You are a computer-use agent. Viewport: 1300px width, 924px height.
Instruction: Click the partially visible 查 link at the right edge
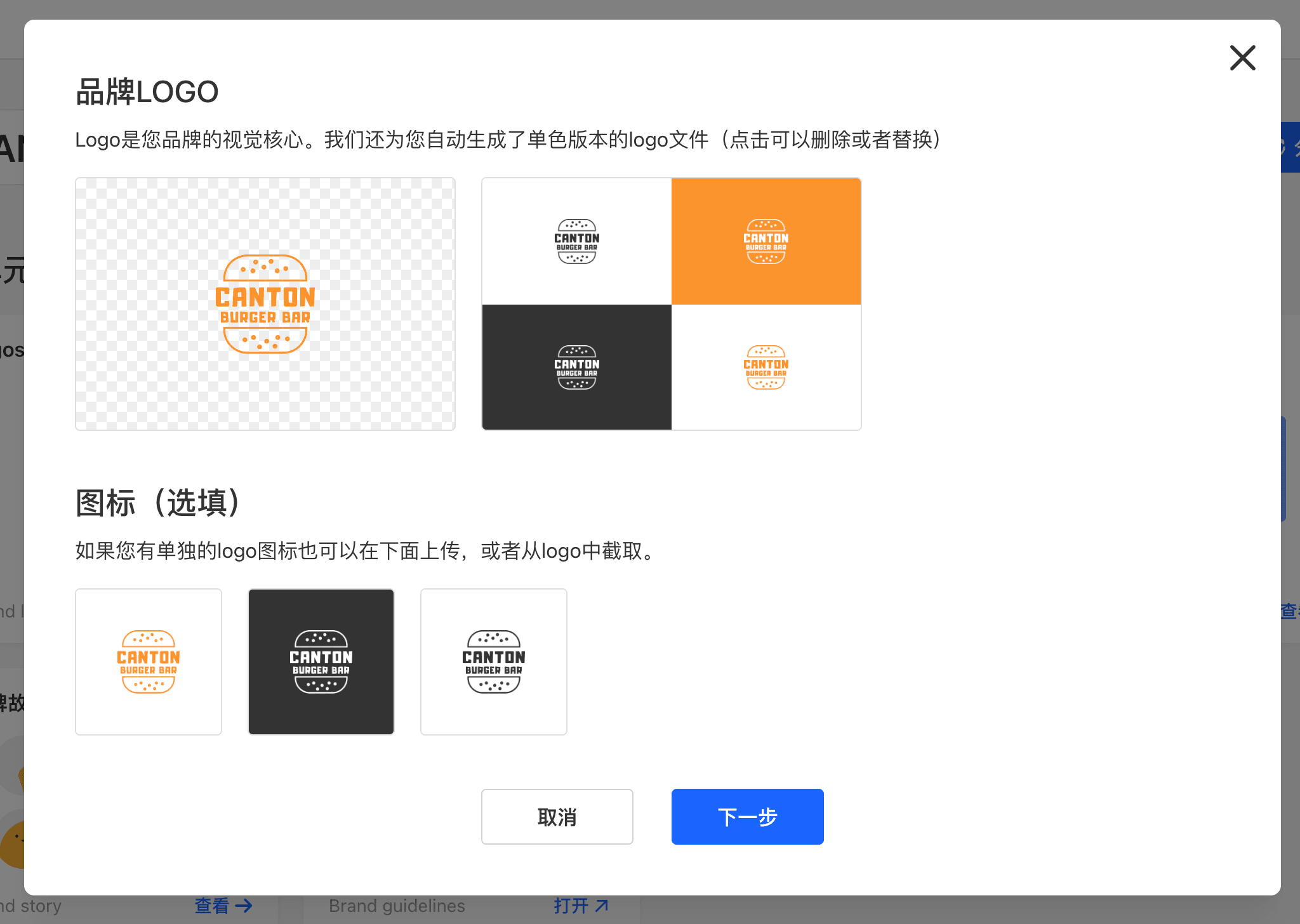click(1289, 611)
